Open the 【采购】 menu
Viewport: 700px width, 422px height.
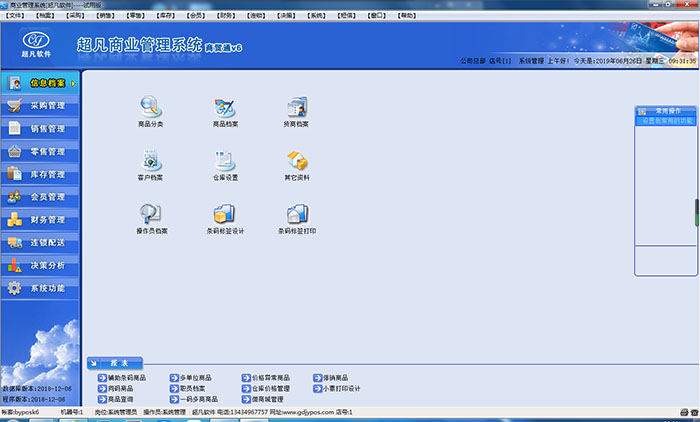tap(75, 16)
